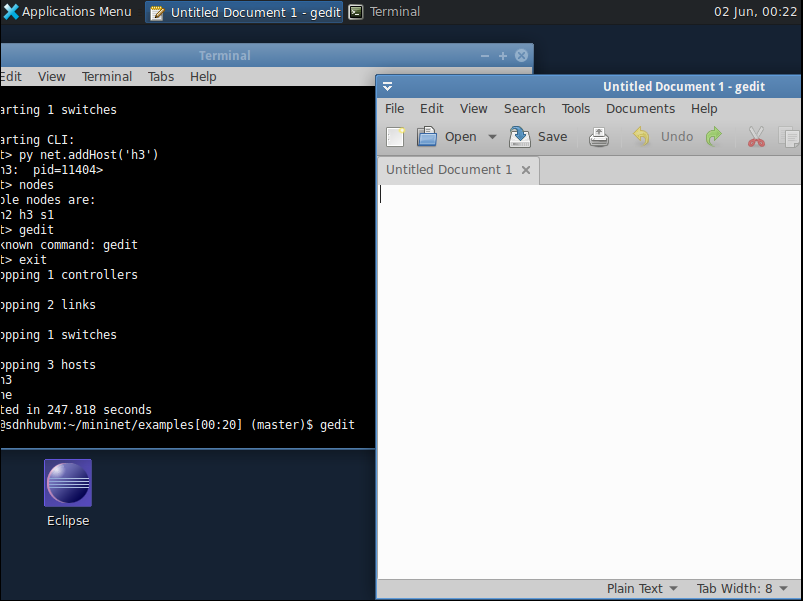Click the 'pping 3 hosts' terminal line
Viewport: 803px width, 601px height.
coord(48,364)
